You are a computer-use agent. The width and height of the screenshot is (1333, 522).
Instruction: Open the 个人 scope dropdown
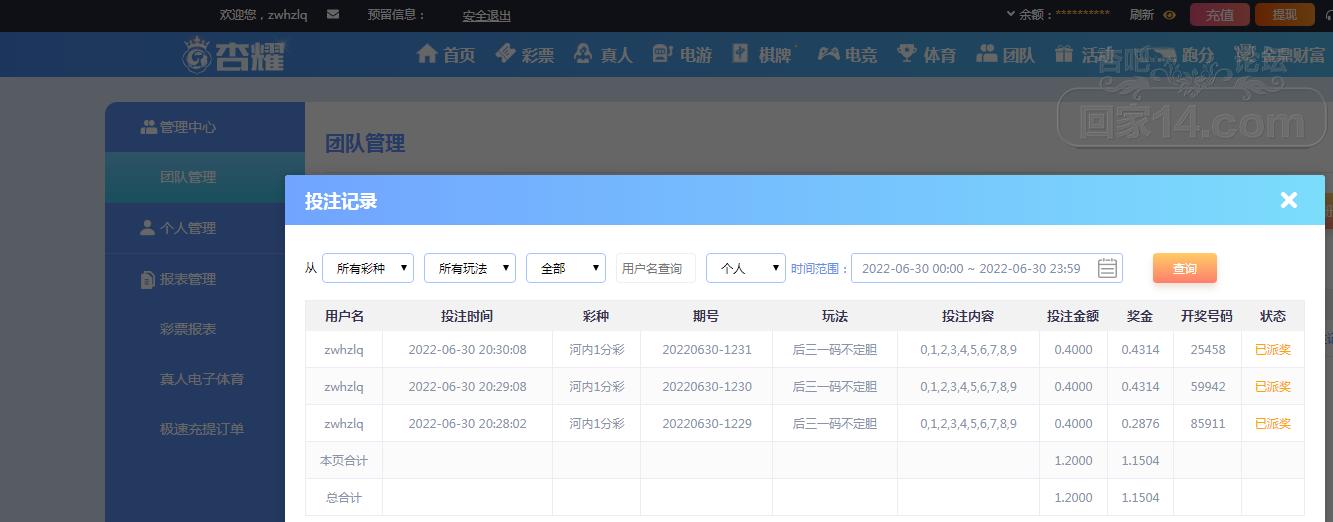pos(746,268)
